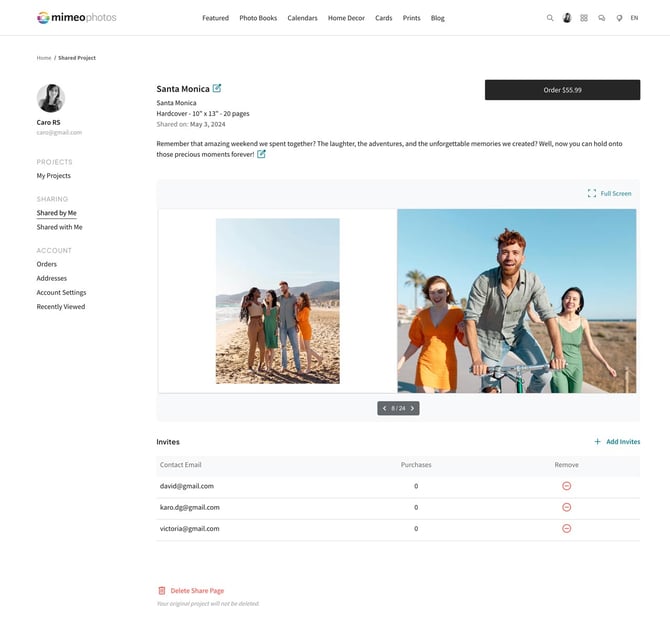This screenshot has width=670, height=643.
Task: Open the chat bubbles icon in header
Action: click(601, 18)
